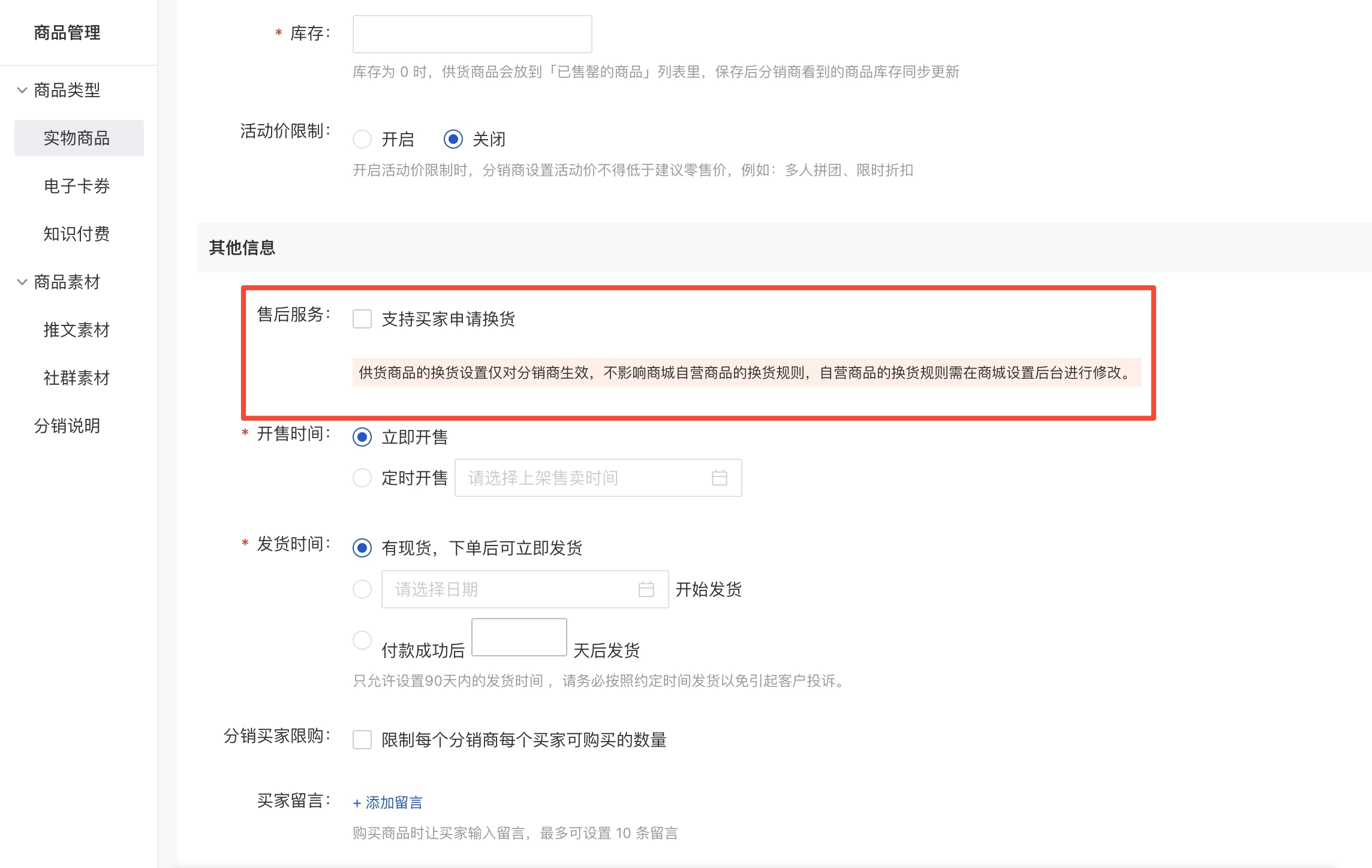Open 电子卡券 in sidebar
The height and width of the screenshot is (868, 1372).
tap(77, 186)
